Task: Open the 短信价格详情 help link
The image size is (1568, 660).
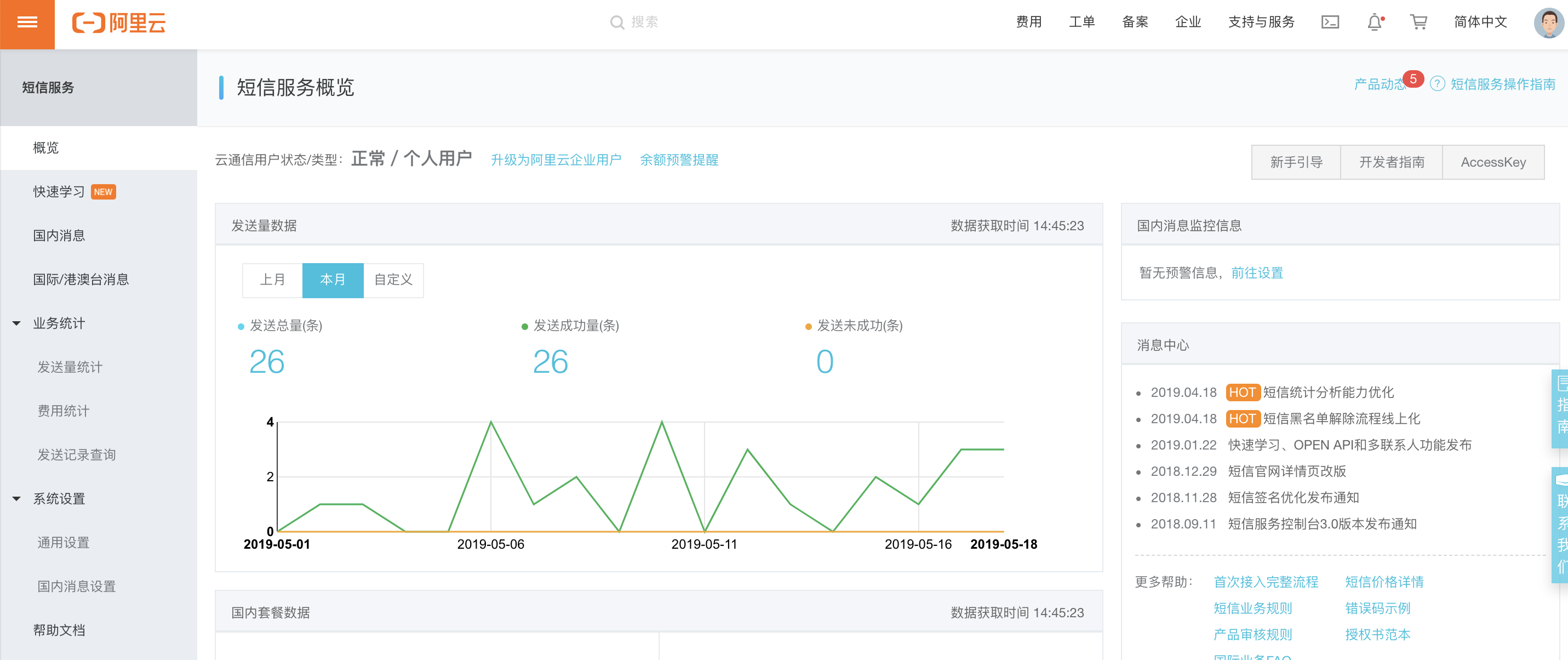Action: pos(1384,582)
